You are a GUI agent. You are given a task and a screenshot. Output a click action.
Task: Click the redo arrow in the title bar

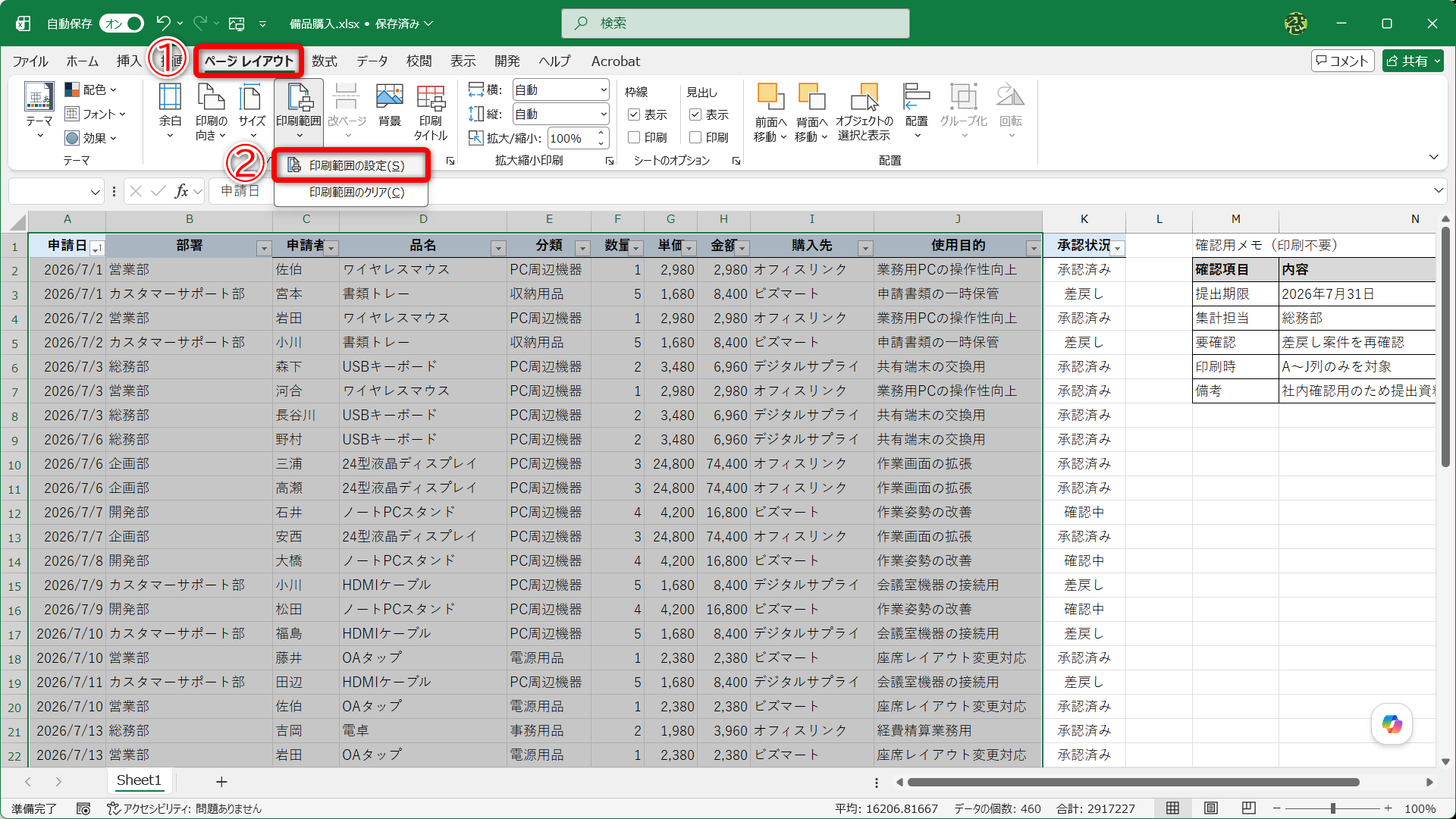click(x=199, y=24)
